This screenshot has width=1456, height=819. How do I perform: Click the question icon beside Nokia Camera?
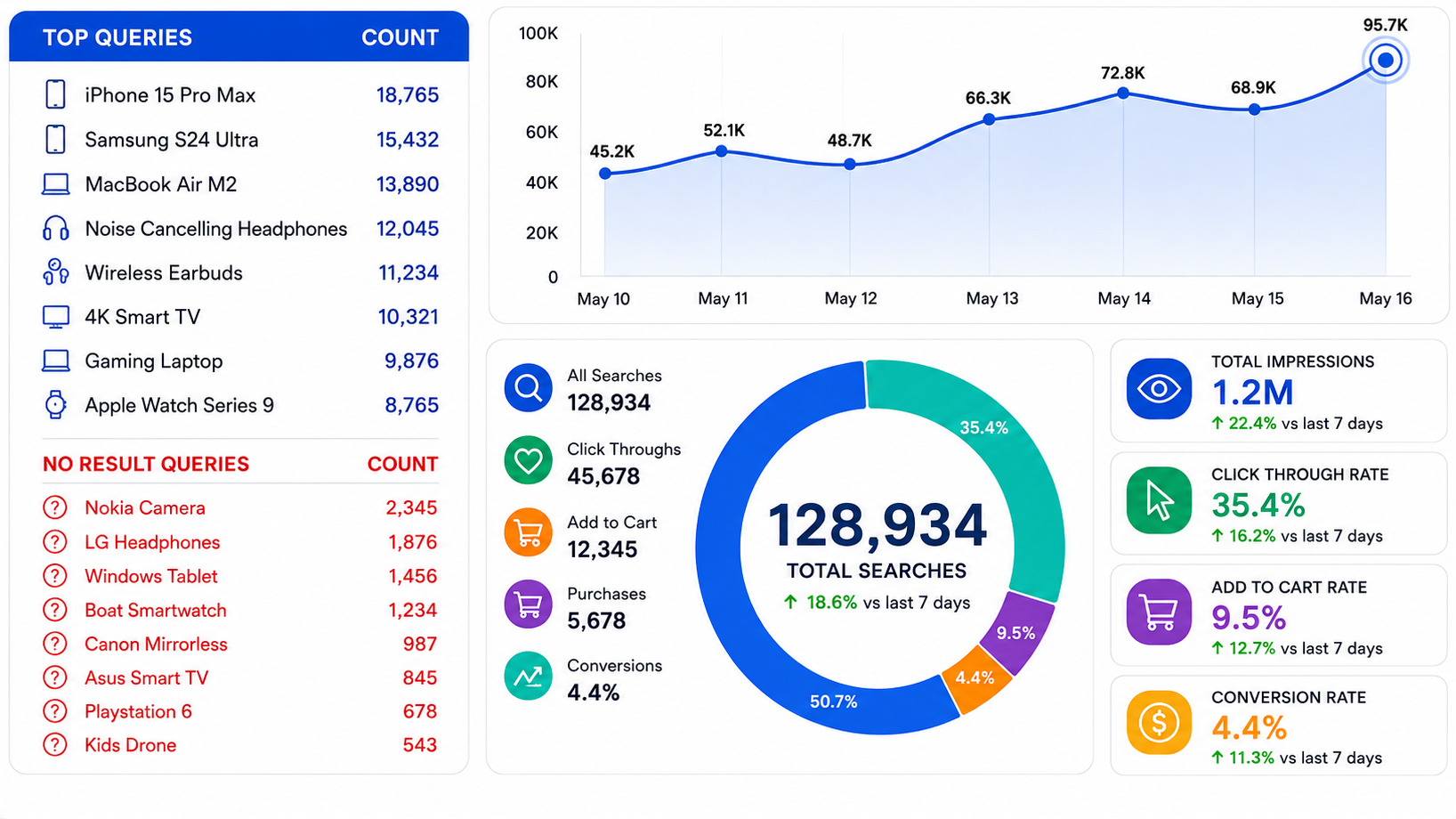coord(55,507)
